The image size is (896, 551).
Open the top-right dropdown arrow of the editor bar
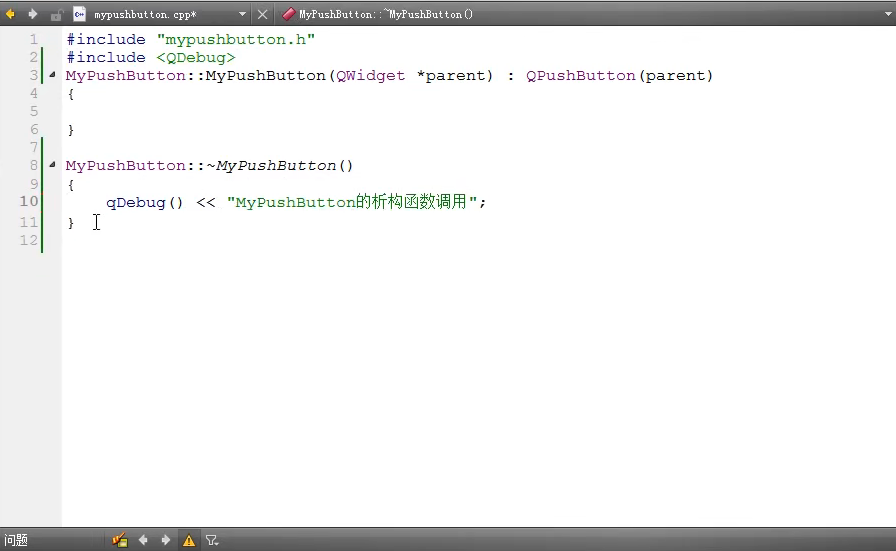889,14
